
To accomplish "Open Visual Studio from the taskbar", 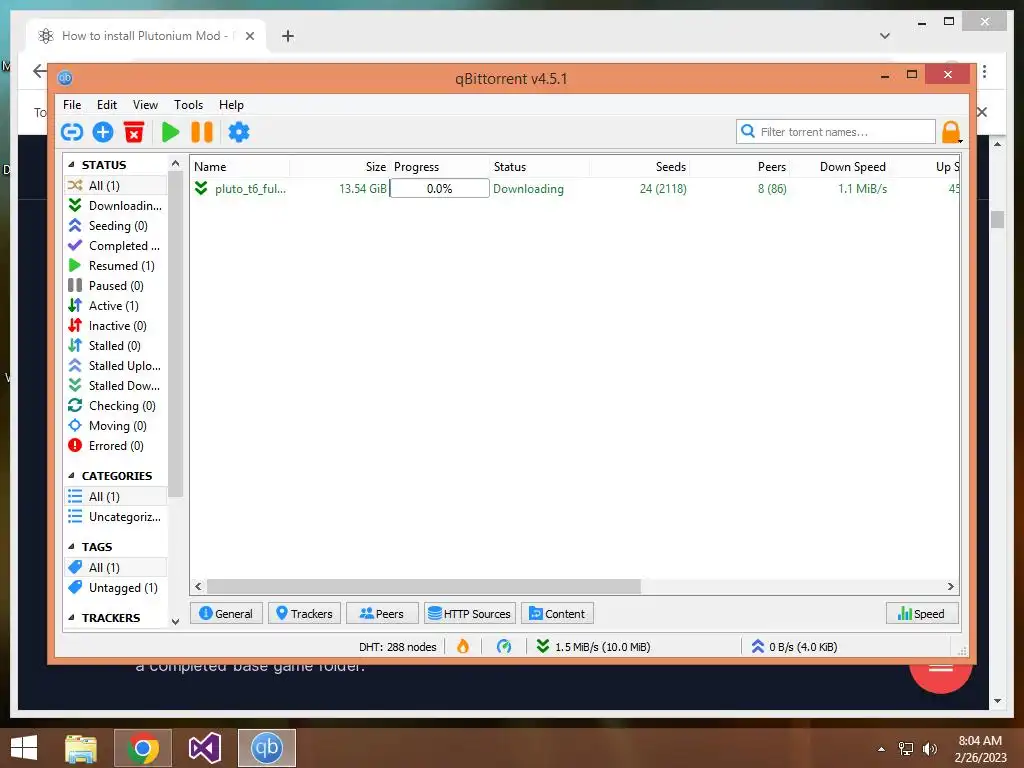I will coord(204,748).
